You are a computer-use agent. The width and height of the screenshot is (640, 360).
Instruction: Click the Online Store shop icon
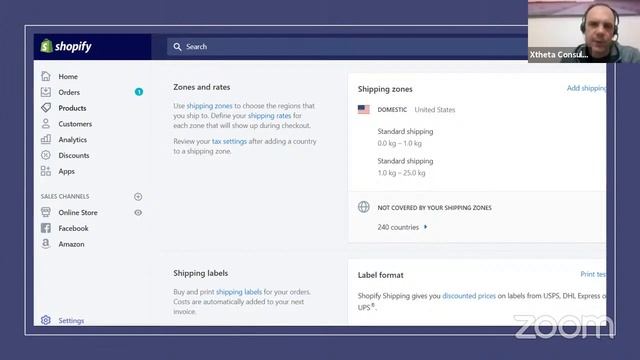tap(46, 212)
